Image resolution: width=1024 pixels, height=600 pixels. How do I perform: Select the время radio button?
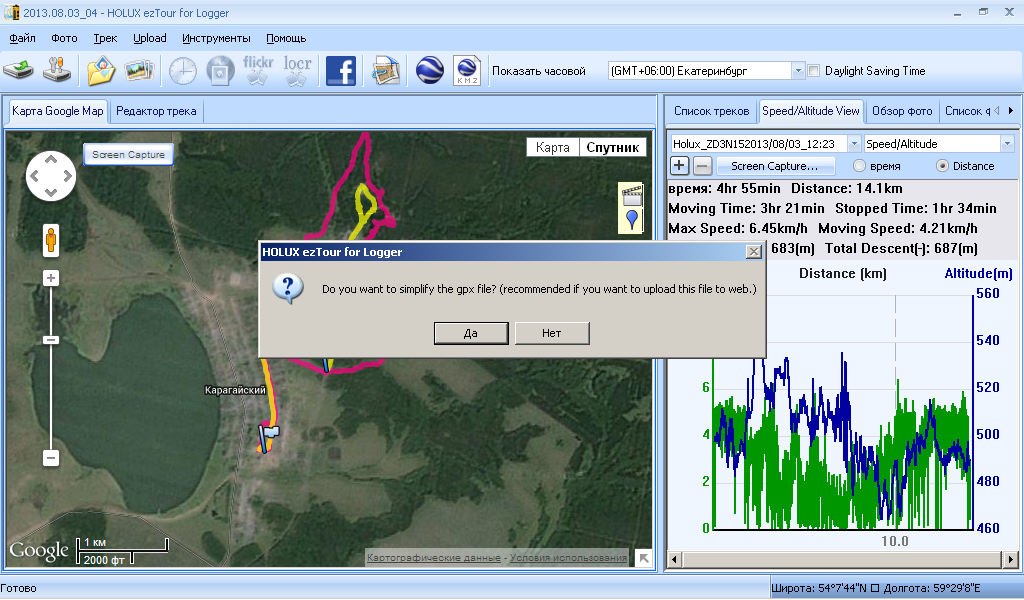859,166
